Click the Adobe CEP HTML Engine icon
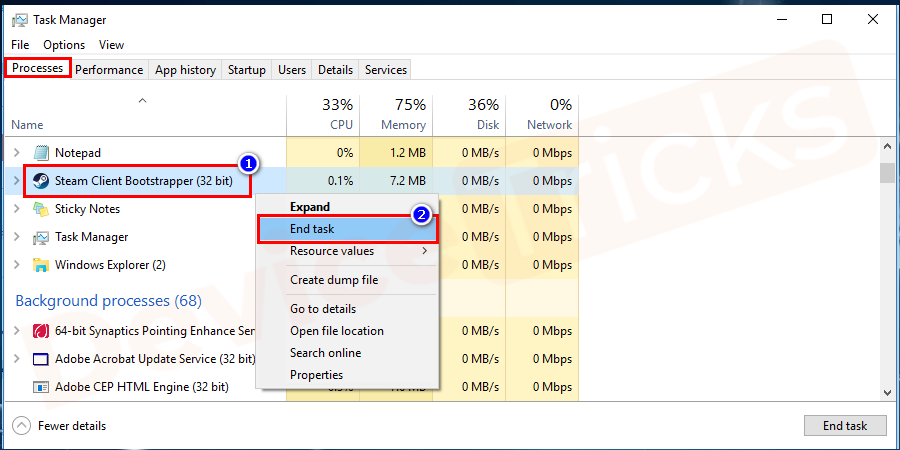Image resolution: width=900 pixels, height=450 pixels. 42,387
